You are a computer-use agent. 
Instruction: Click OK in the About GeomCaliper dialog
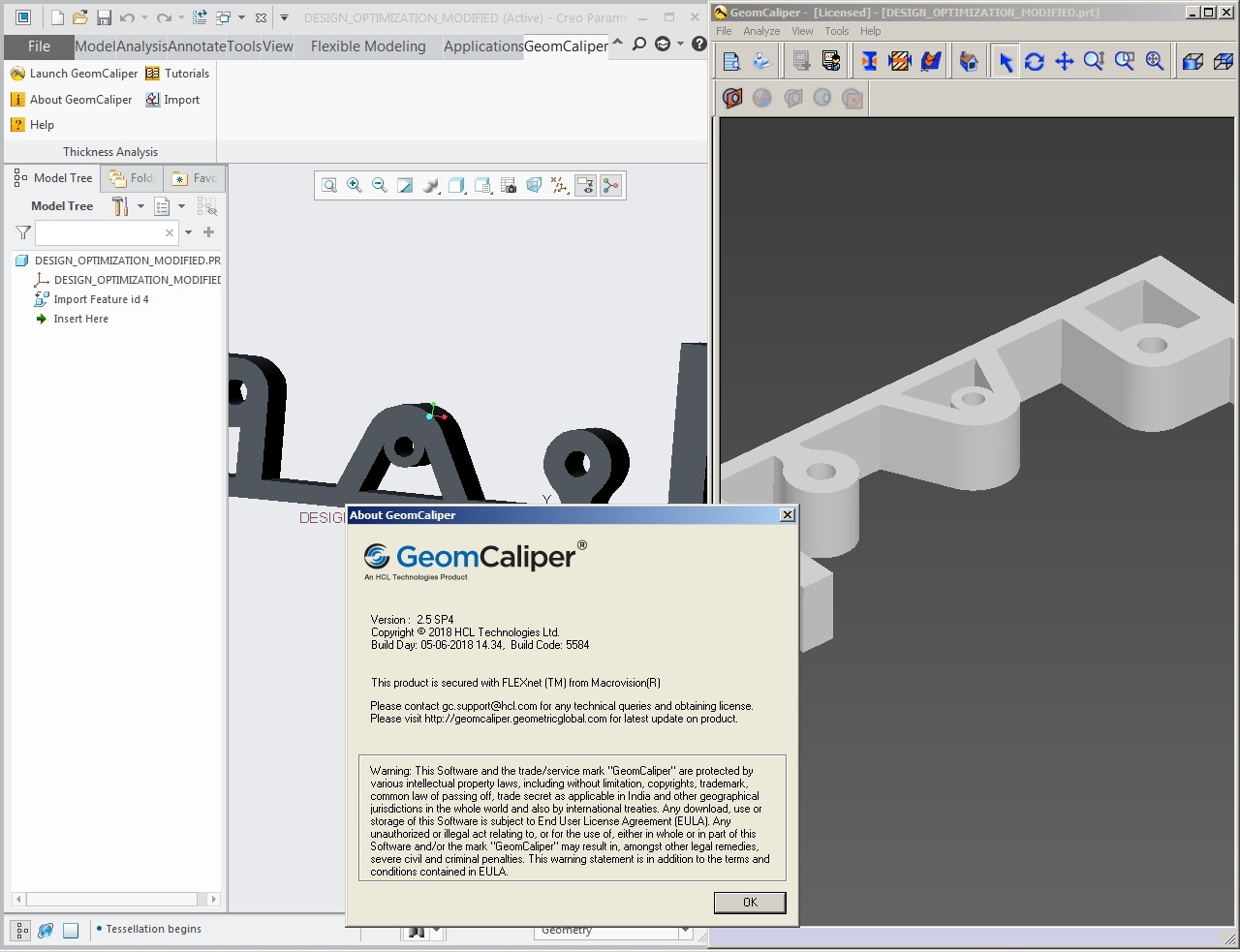[x=750, y=903]
